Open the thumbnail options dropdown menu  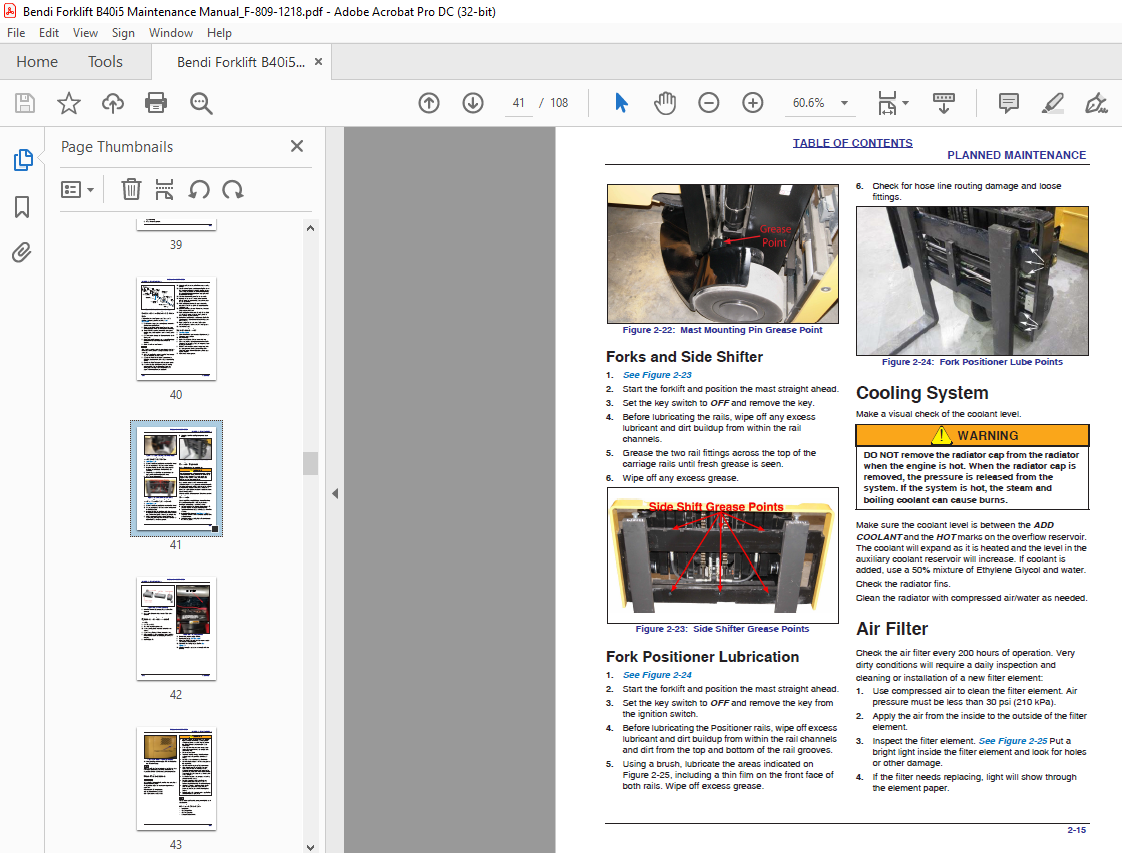pyautogui.click(x=77, y=190)
